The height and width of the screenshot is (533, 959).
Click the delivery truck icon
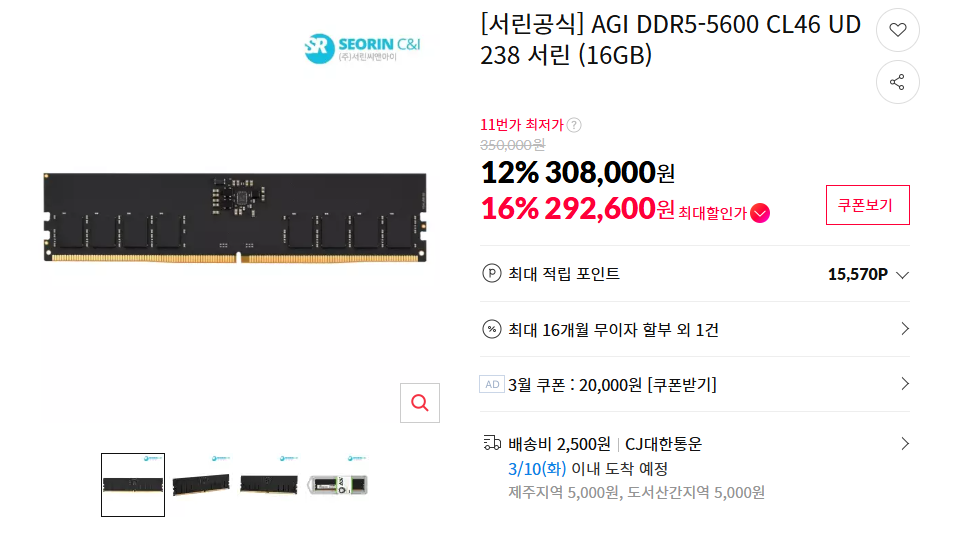(x=492, y=442)
